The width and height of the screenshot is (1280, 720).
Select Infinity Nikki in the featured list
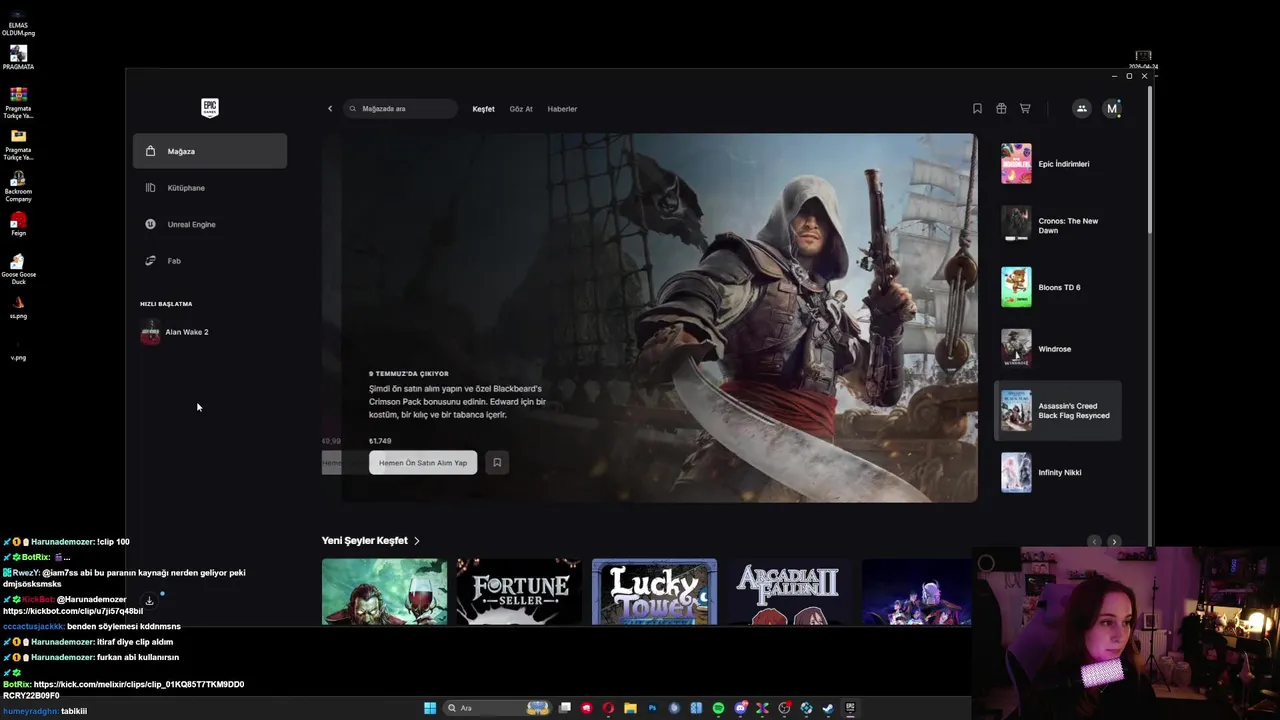pos(1058,472)
